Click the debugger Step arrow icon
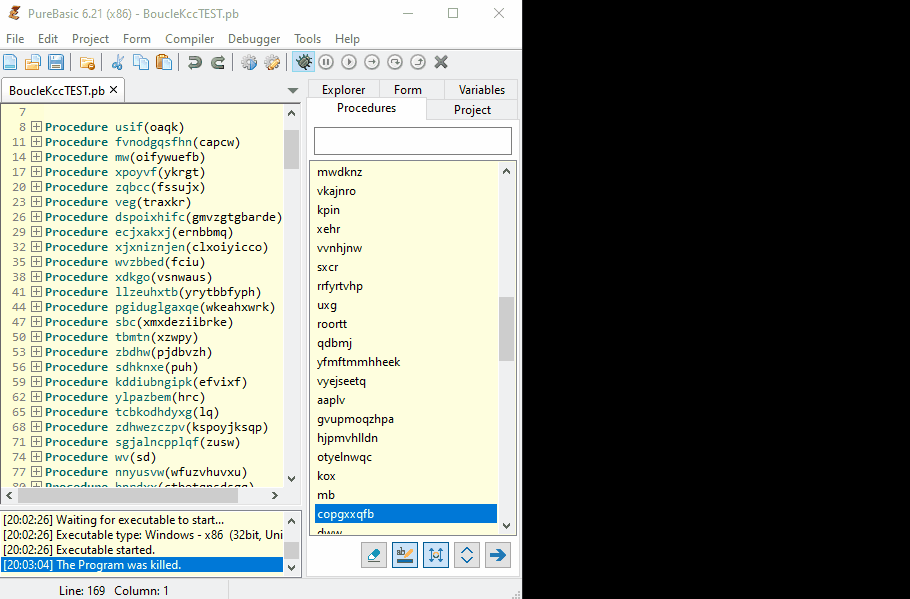910x599 pixels. point(372,62)
